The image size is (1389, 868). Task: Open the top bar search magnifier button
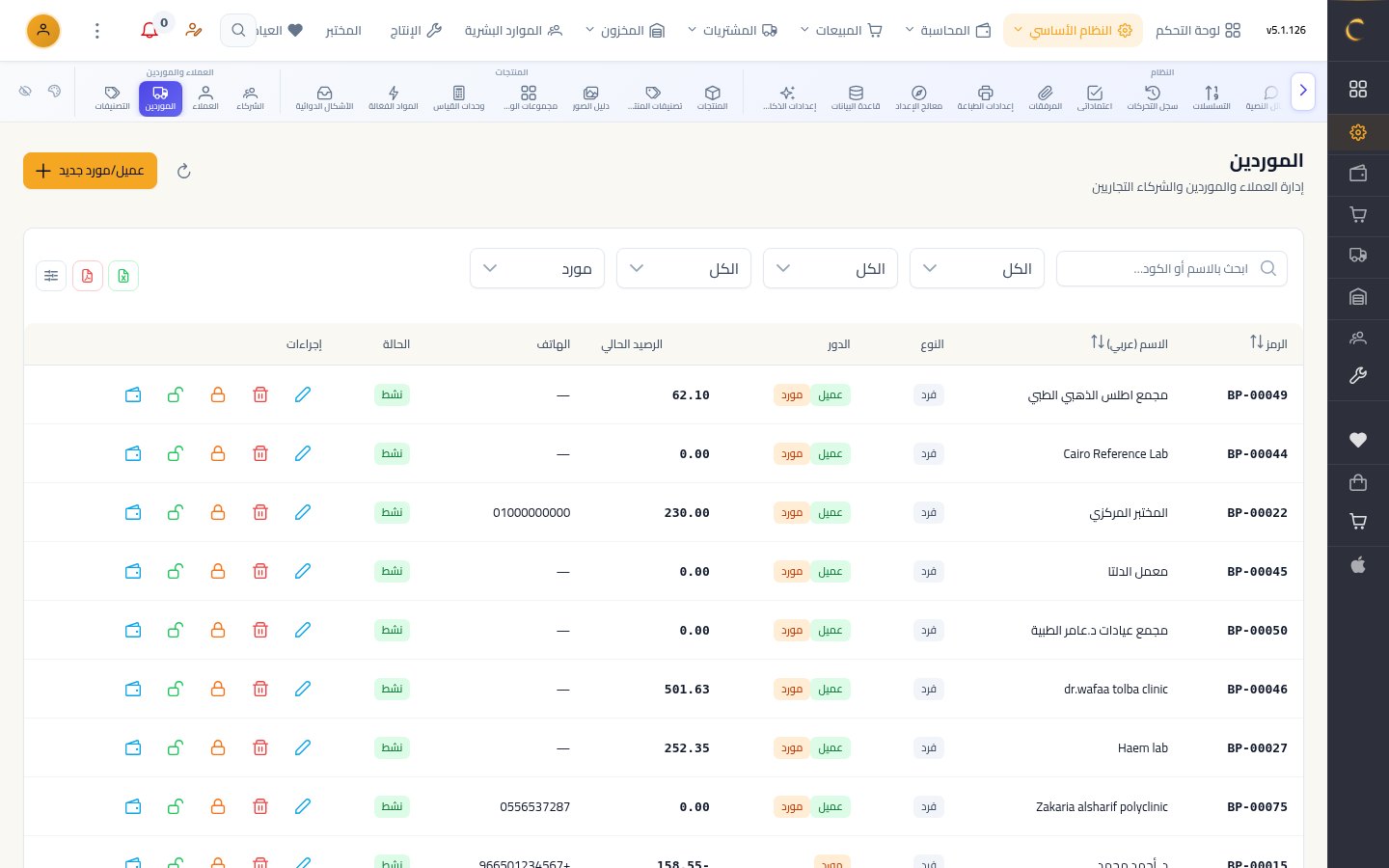click(238, 31)
